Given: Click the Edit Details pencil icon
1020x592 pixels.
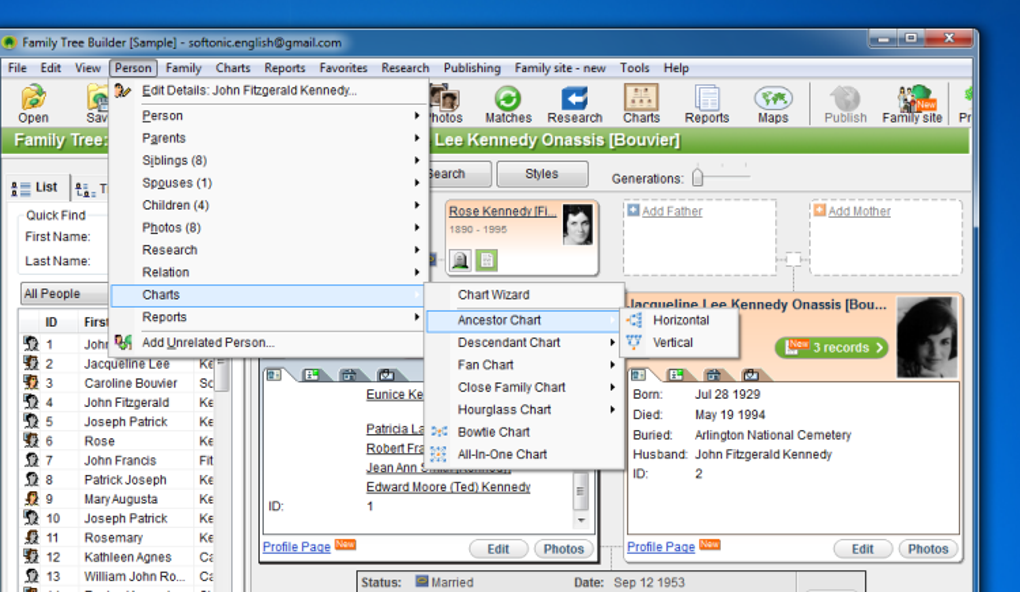Looking at the screenshot, I should pyautogui.click(x=122, y=90).
